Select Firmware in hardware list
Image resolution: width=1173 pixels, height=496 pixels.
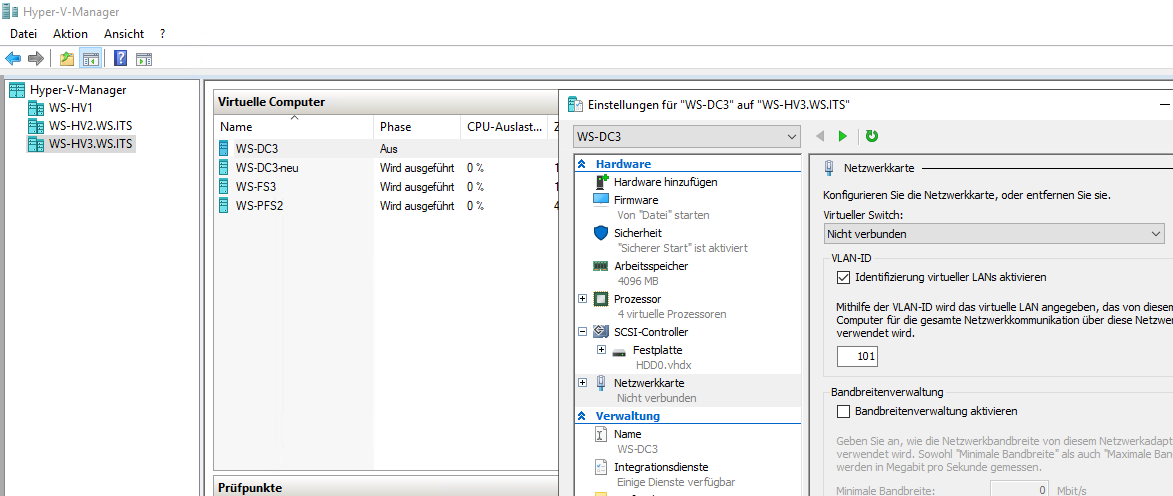tap(636, 200)
